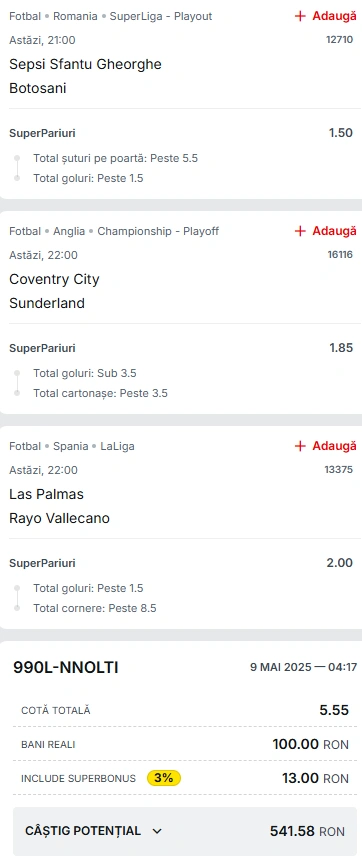
Task: Select the 1.85 SuperPariuri odds
Action: tap(341, 348)
